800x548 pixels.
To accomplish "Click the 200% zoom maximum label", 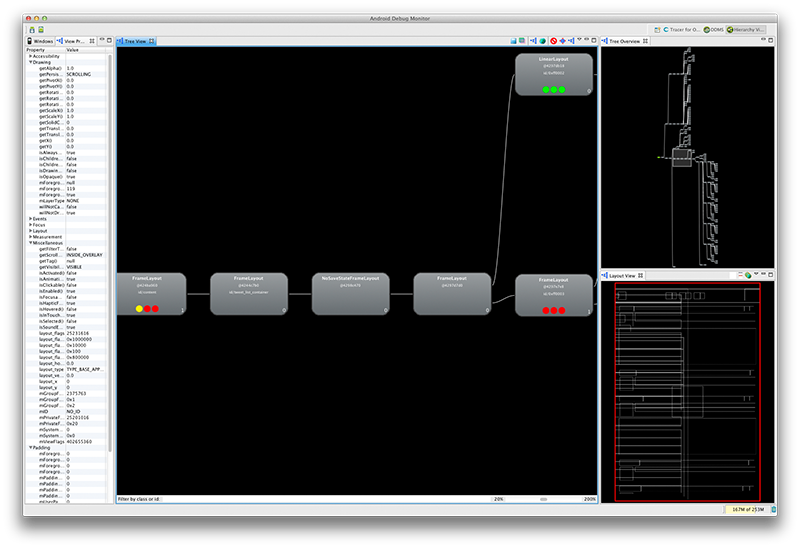I will tap(590, 499).
